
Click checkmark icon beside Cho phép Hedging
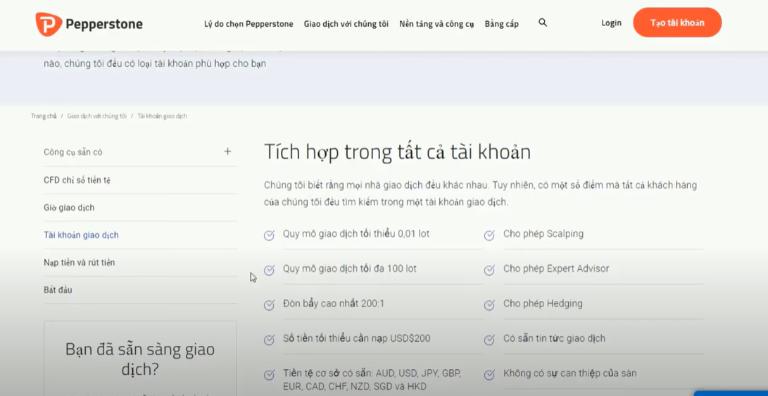tap(489, 305)
